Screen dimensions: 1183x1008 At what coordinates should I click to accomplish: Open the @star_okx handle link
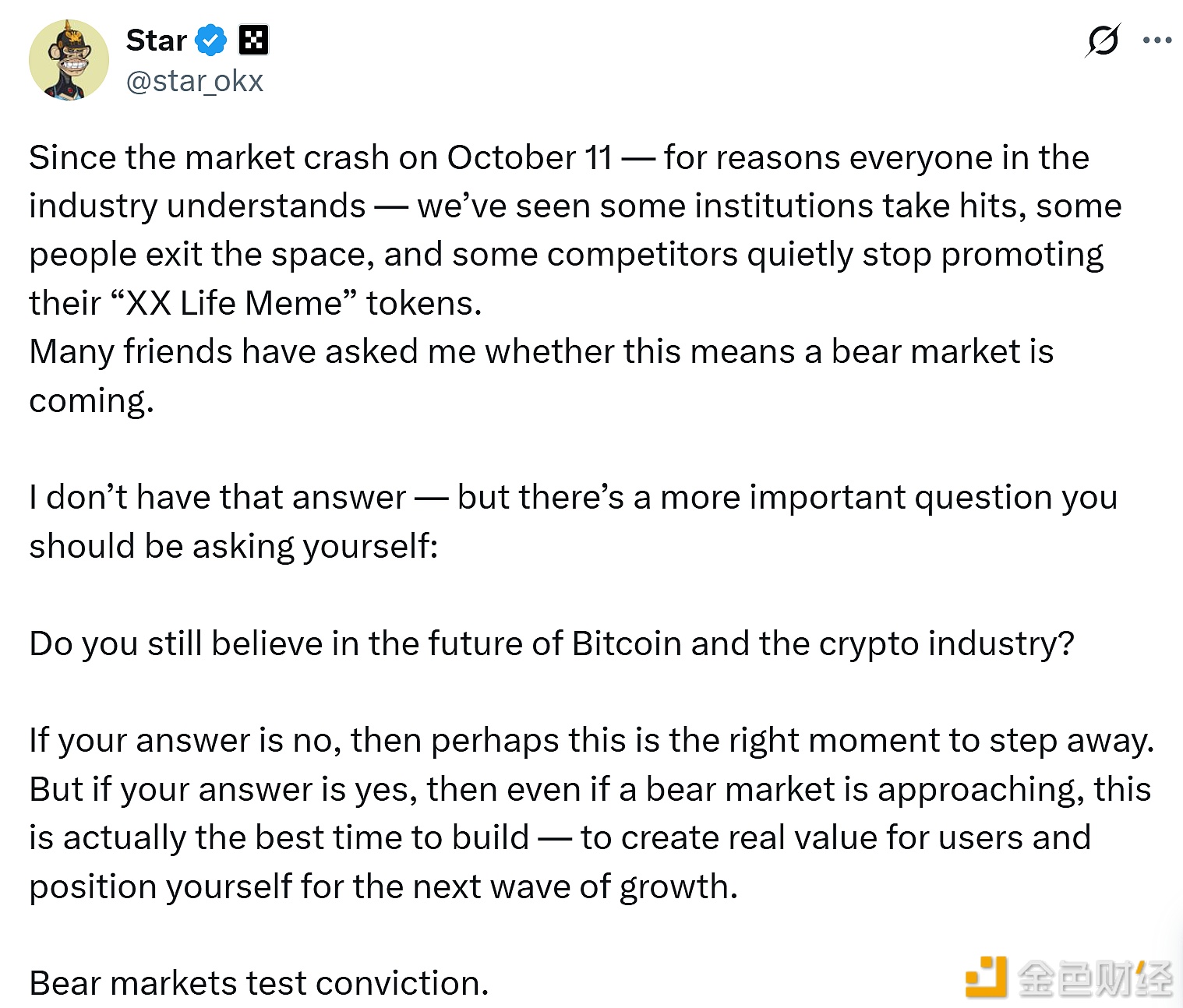click(x=196, y=81)
